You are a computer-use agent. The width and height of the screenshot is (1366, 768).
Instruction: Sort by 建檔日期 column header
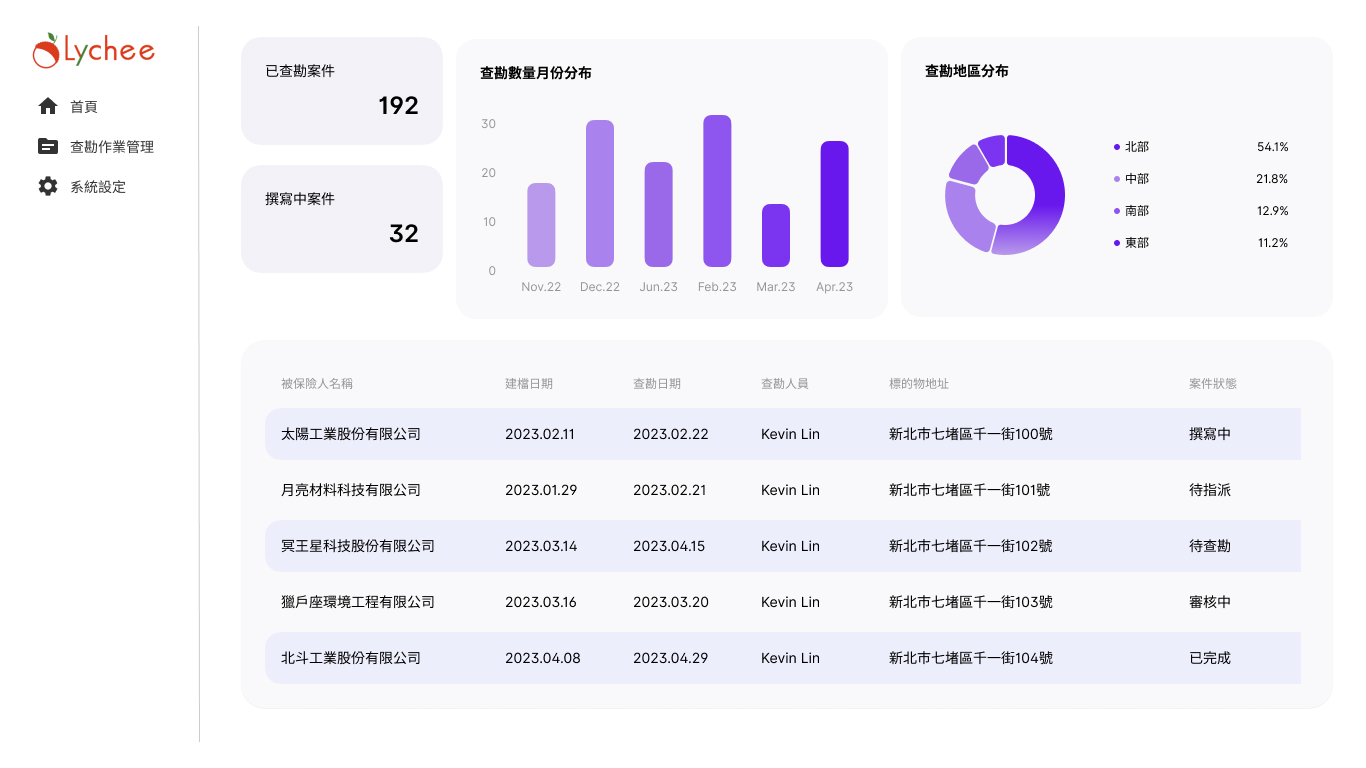point(529,383)
